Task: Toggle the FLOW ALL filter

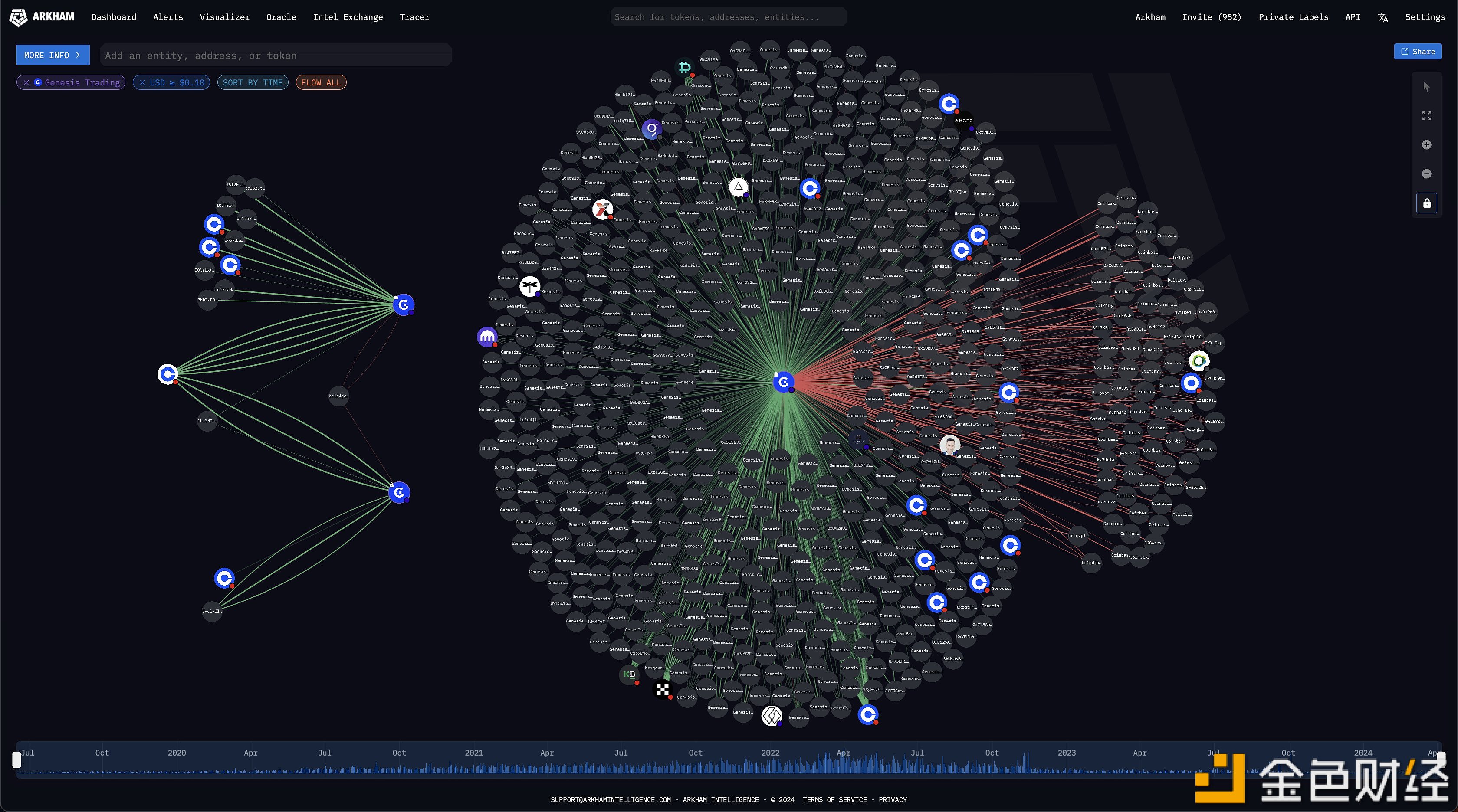Action: click(321, 82)
